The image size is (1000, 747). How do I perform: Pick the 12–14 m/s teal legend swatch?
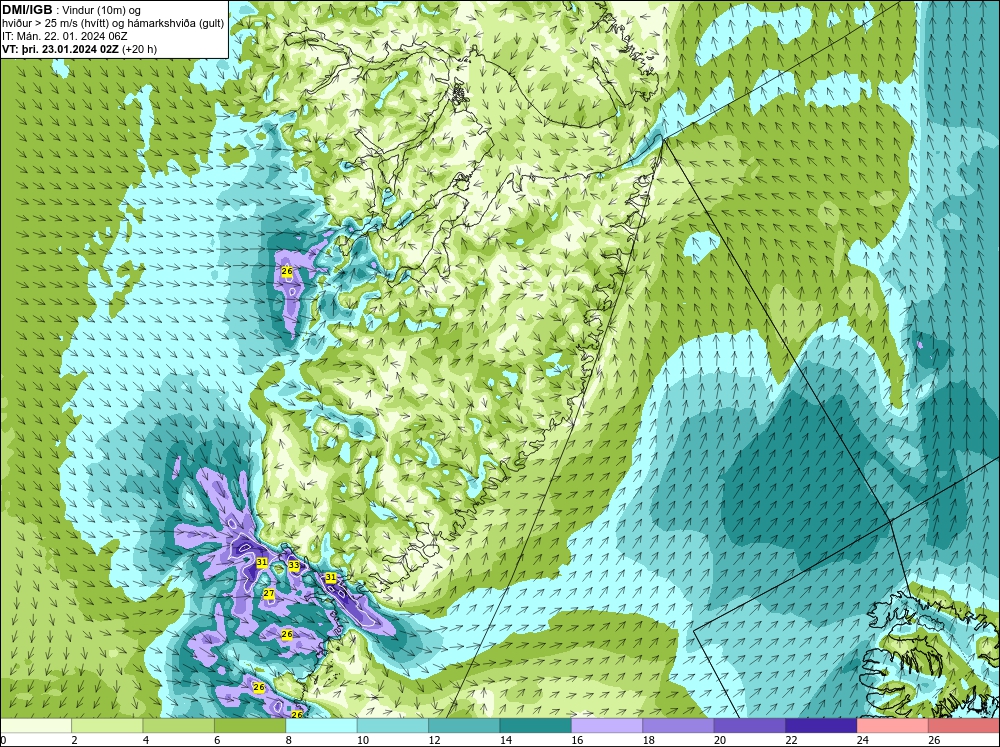(x=464, y=726)
